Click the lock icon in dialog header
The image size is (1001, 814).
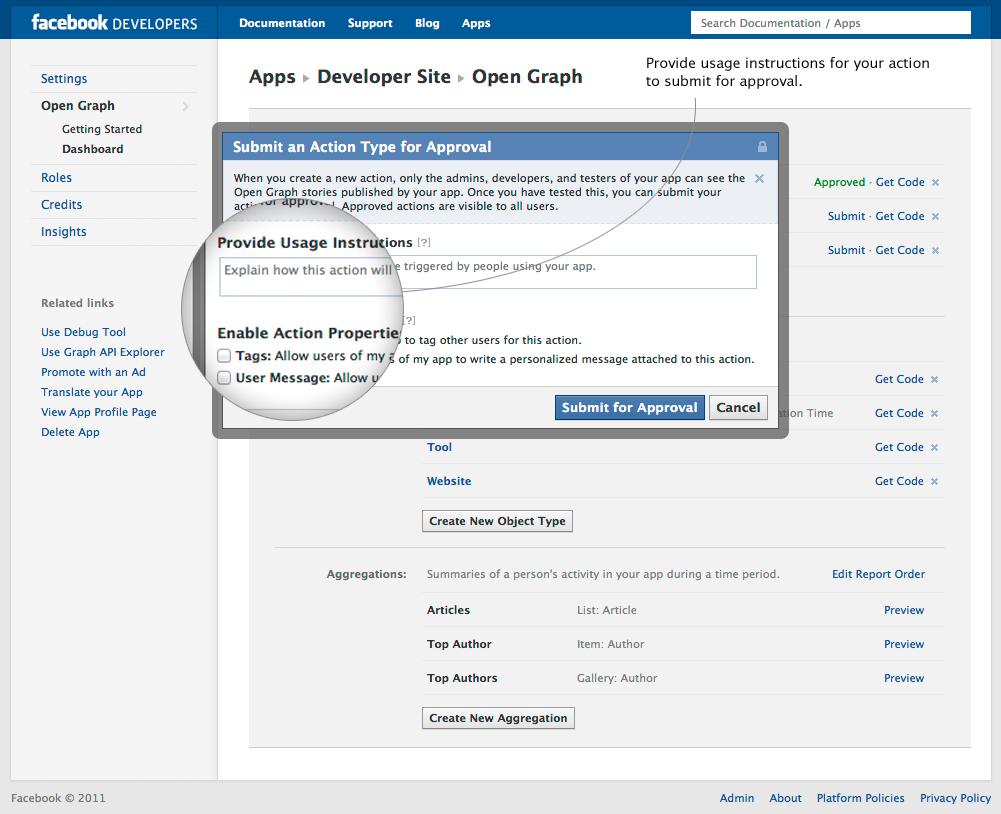coord(762,147)
